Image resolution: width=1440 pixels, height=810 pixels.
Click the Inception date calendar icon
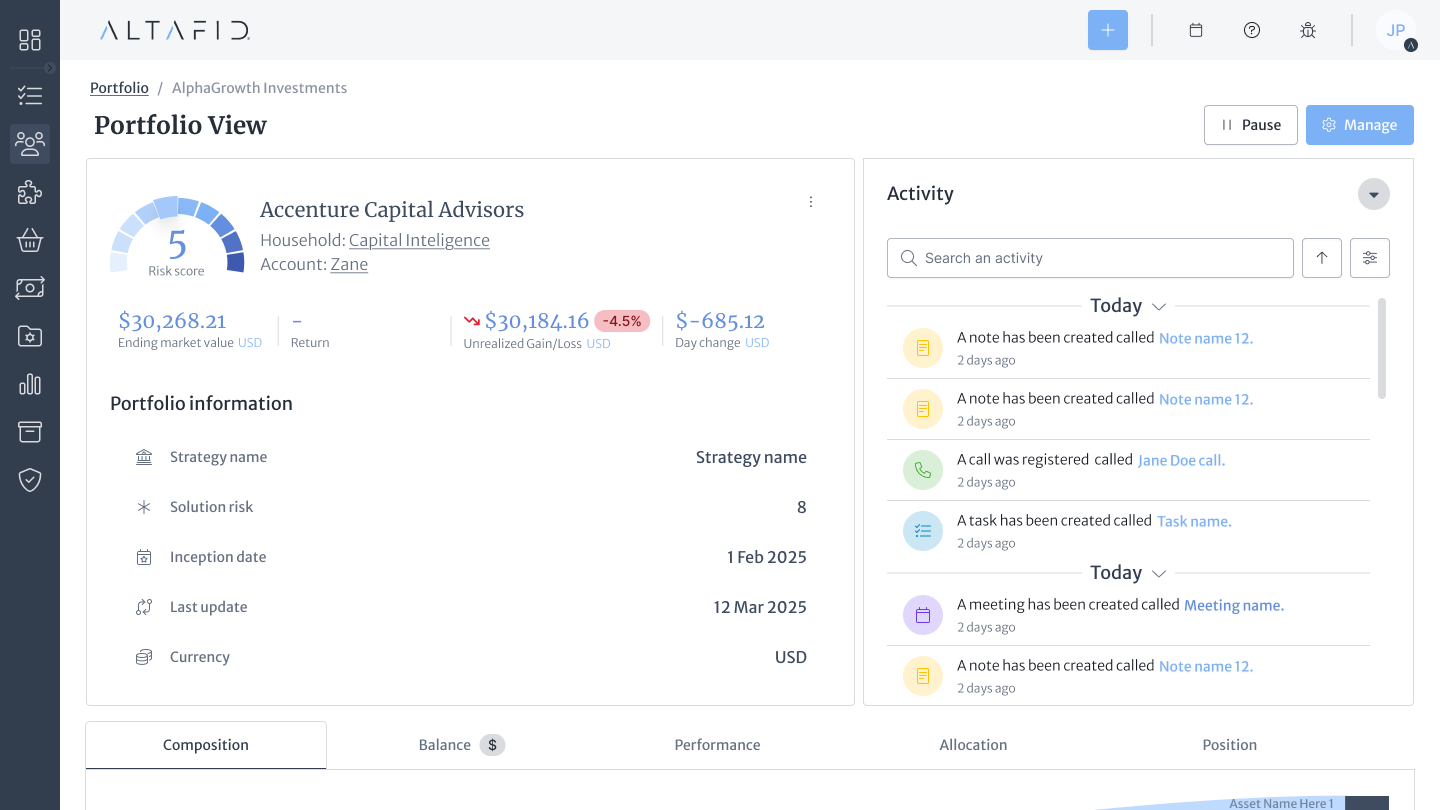(144, 557)
